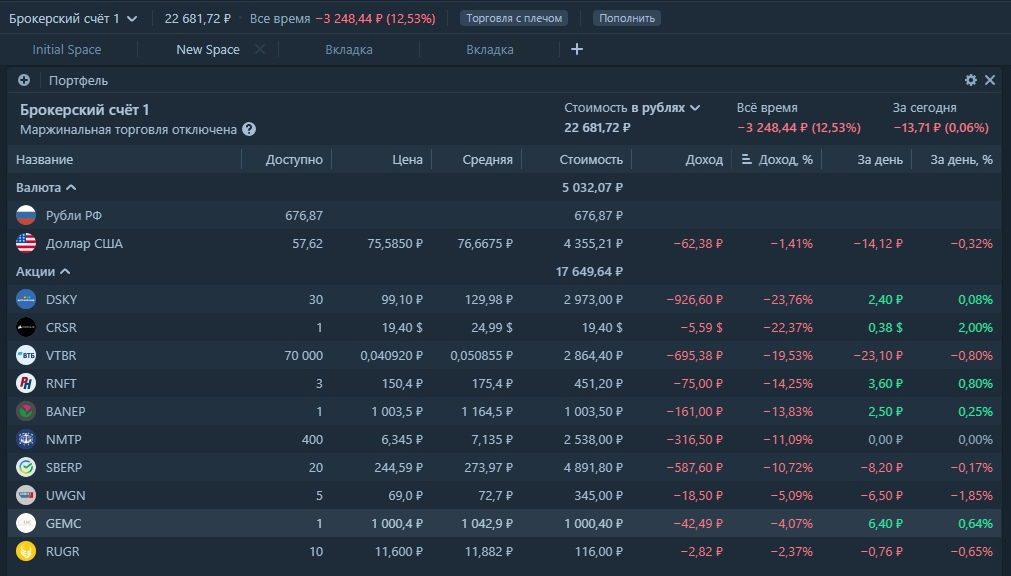Sort by the Доступно column header
Viewport: 1011px width, 576px height.
294,159
